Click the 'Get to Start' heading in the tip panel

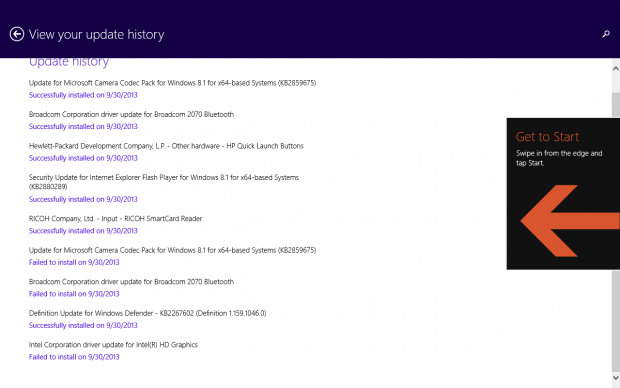pos(547,137)
